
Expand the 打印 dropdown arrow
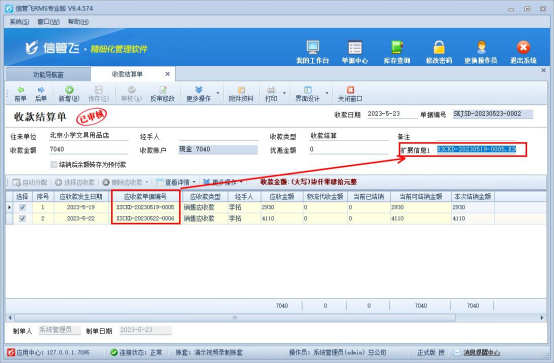click(284, 93)
